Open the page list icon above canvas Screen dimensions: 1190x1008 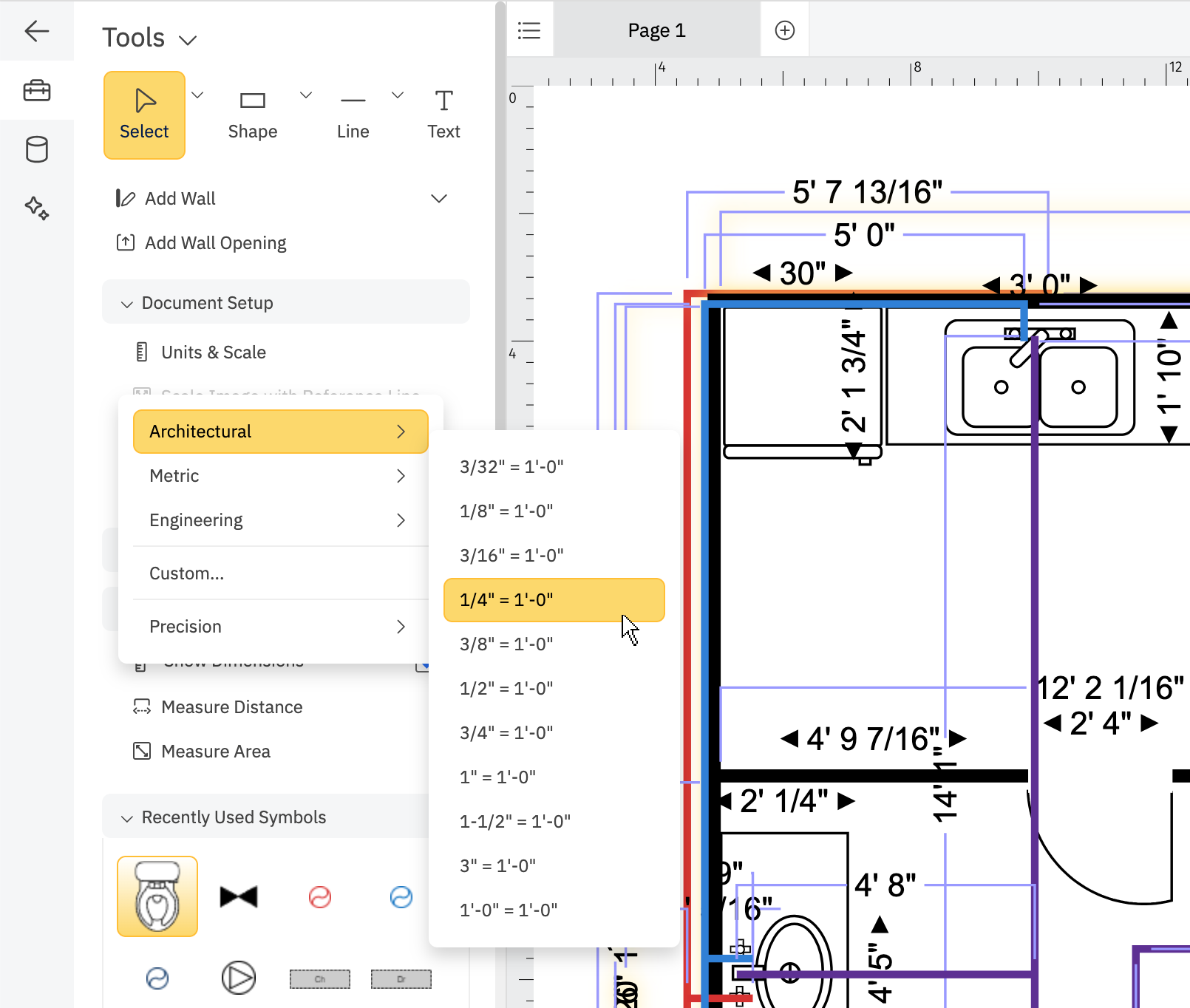click(x=529, y=30)
